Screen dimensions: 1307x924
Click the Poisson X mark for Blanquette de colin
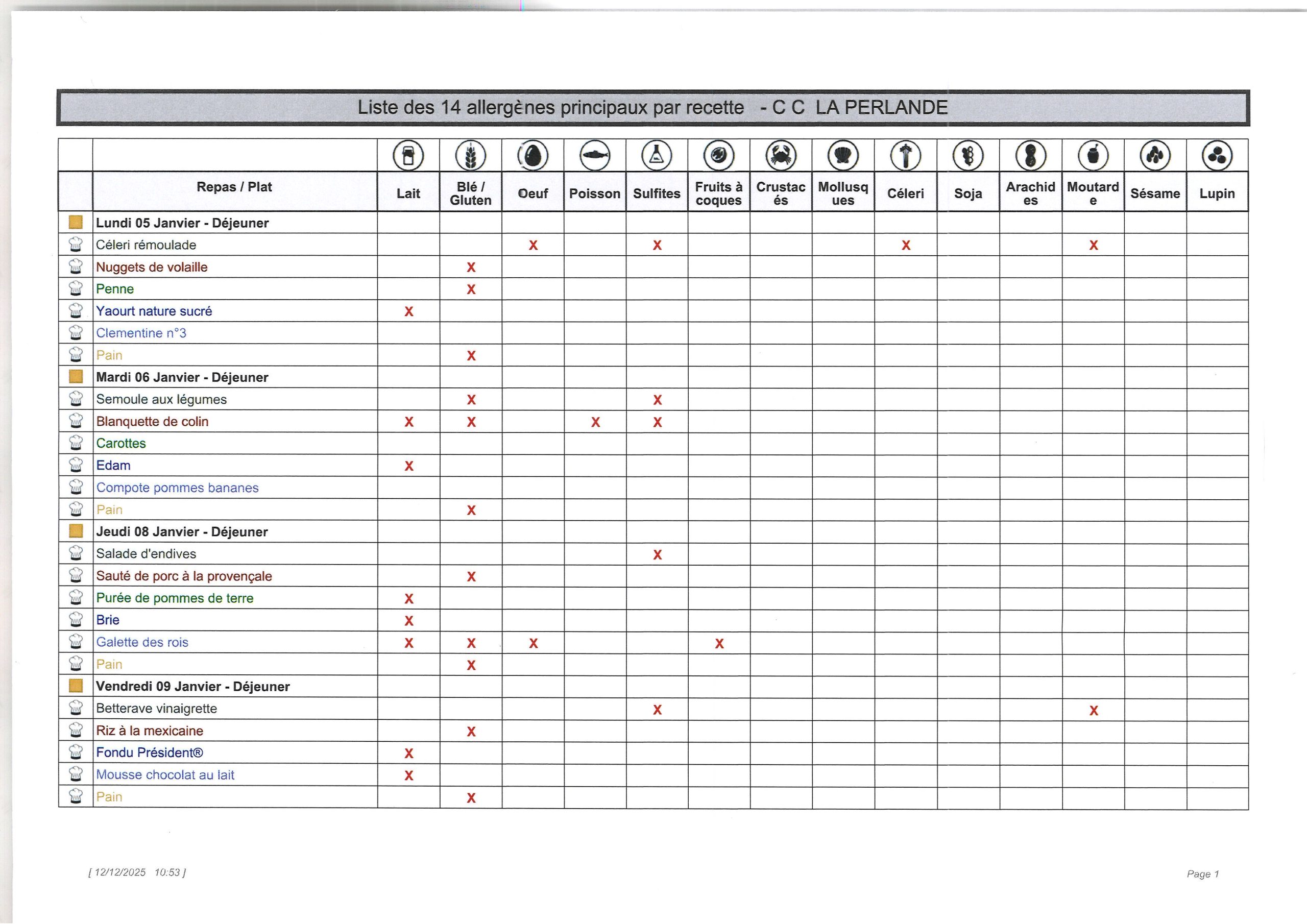[x=595, y=422]
